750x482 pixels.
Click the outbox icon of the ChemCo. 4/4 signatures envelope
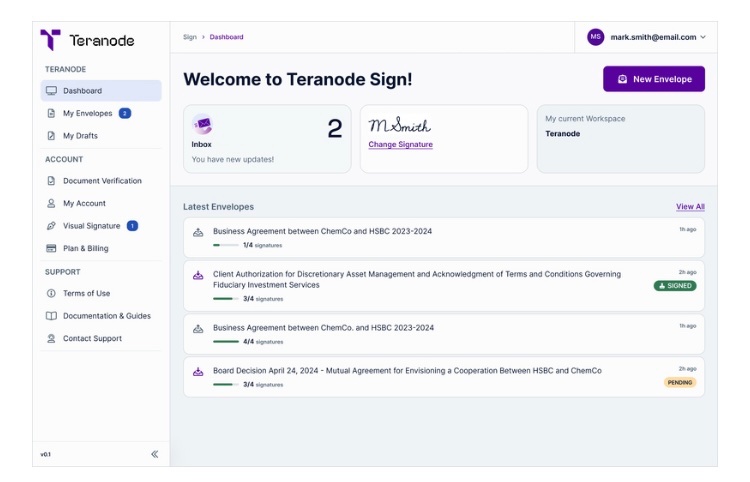(198, 329)
